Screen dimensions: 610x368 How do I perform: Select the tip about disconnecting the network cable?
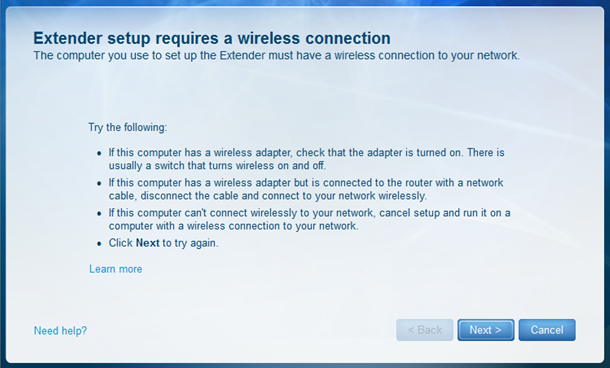coord(306,189)
